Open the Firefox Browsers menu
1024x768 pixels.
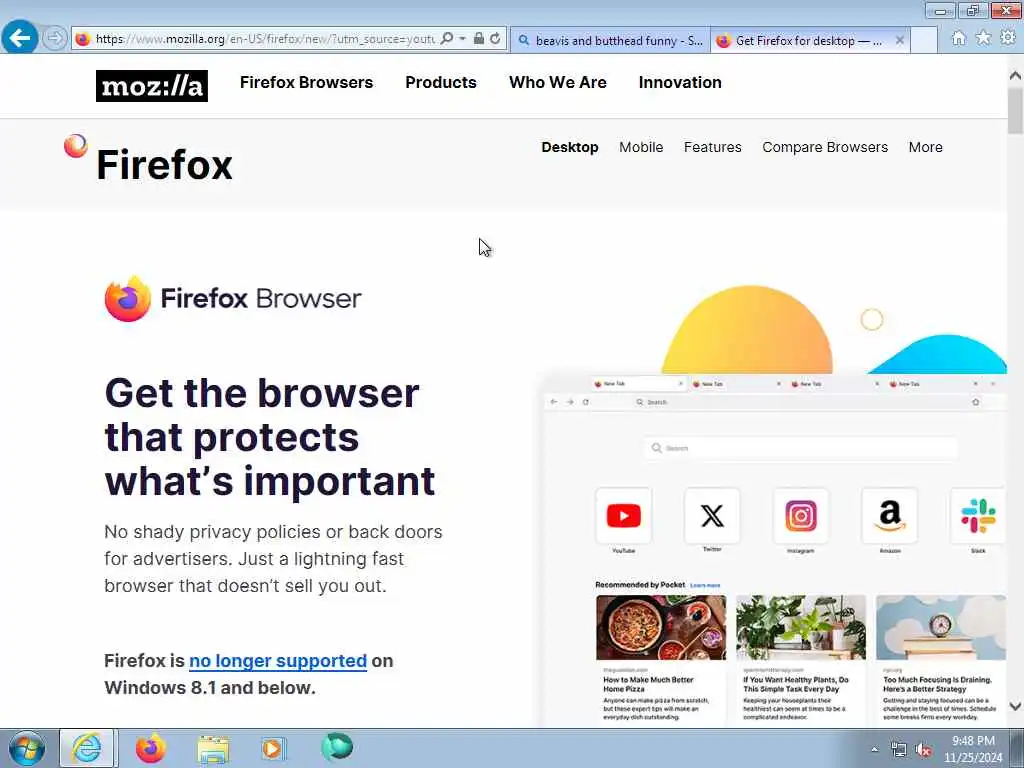(x=306, y=82)
